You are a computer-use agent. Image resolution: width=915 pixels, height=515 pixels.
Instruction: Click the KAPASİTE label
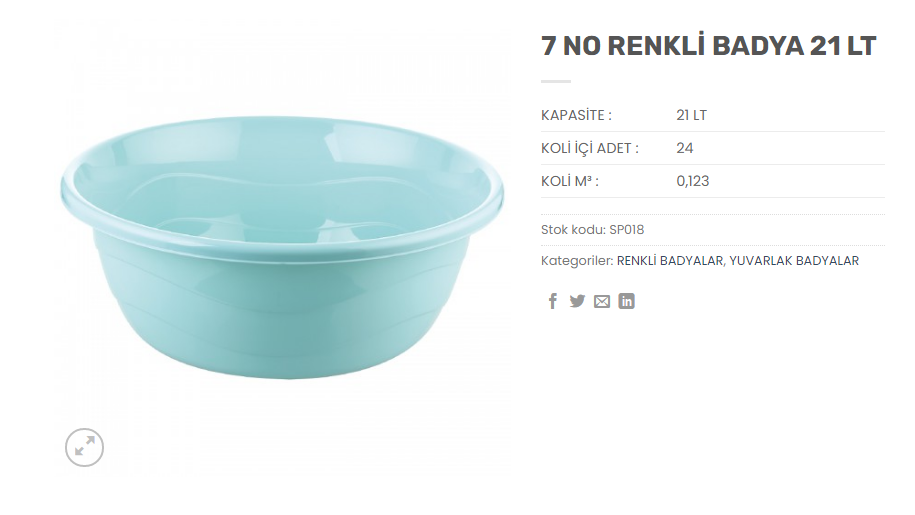[x=576, y=115]
